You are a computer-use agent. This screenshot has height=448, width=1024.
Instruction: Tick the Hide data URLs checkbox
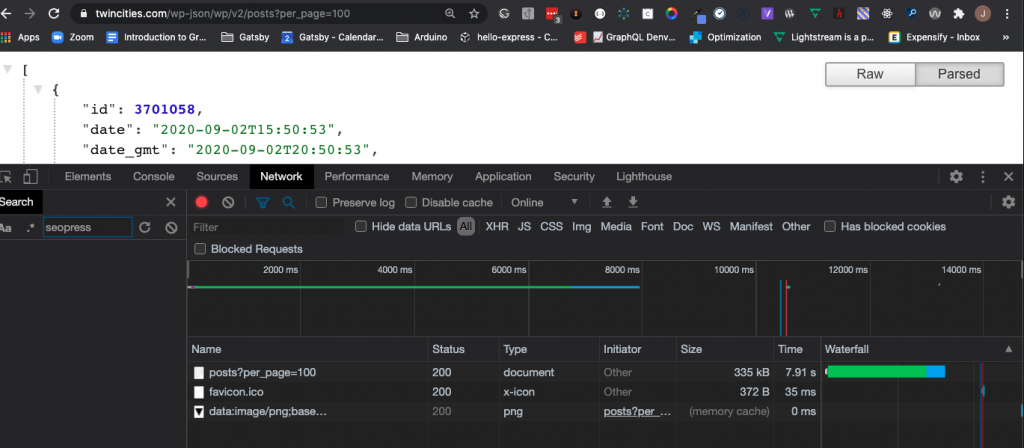point(361,227)
